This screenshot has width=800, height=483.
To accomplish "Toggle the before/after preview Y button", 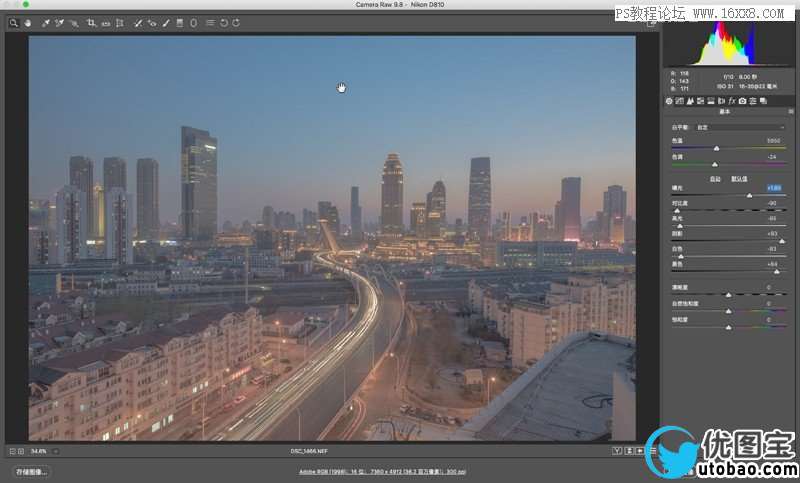I will coord(618,452).
